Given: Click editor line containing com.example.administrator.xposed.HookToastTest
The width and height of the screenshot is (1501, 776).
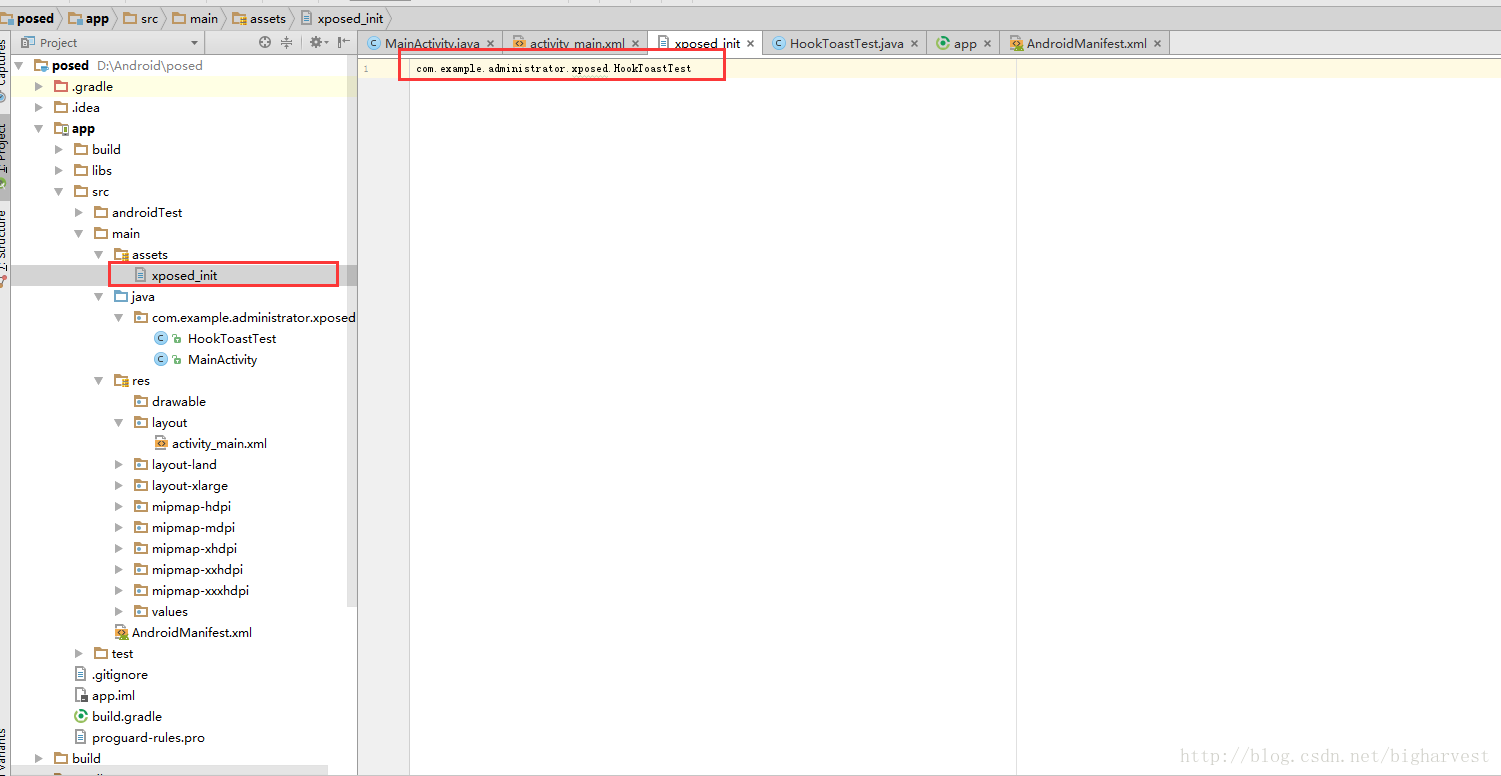Looking at the screenshot, I should [x=554, y=68].
